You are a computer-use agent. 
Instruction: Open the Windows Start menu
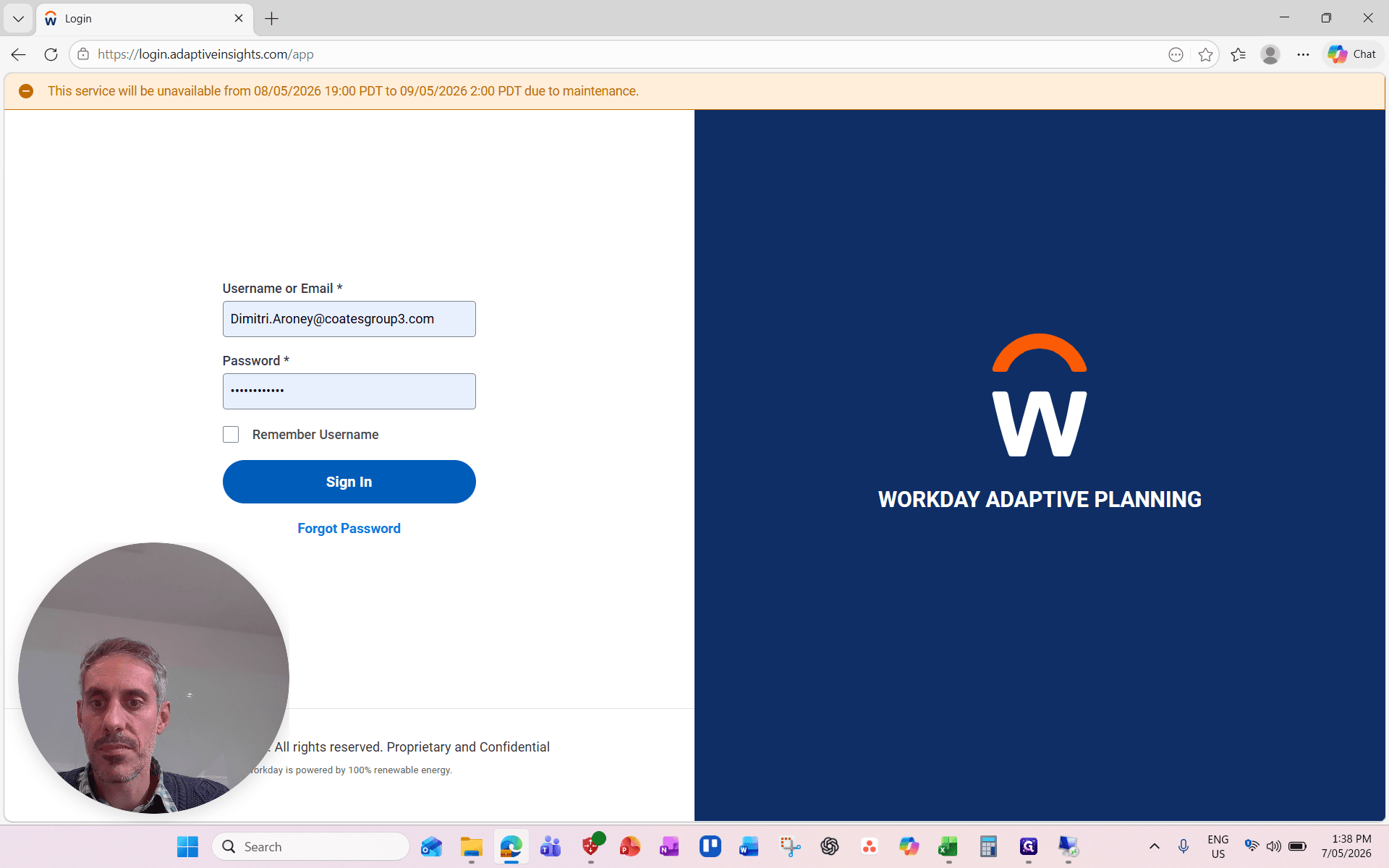[188, 846]
